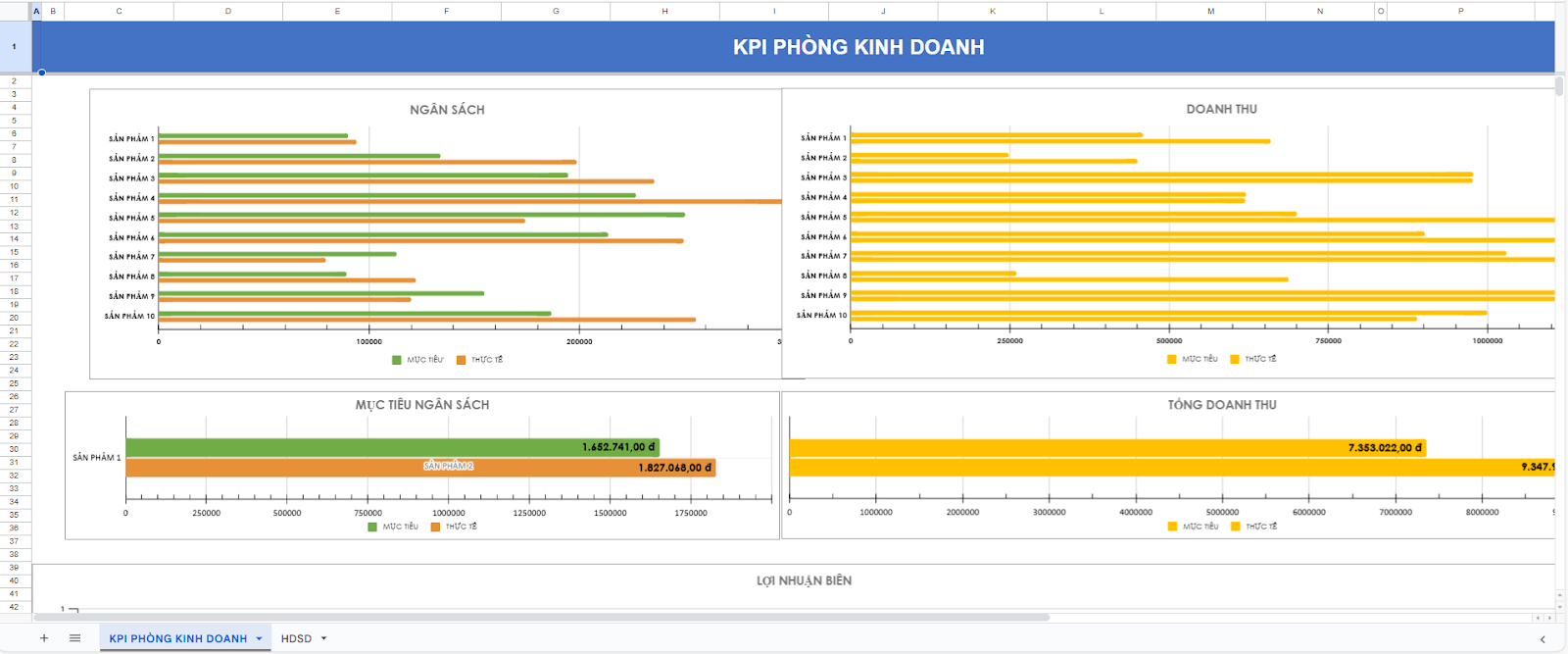Open the HDSD sheet tab dropdown arrow
The height and width of the screenshot is (654, 1568).
[x=324, y=638]
